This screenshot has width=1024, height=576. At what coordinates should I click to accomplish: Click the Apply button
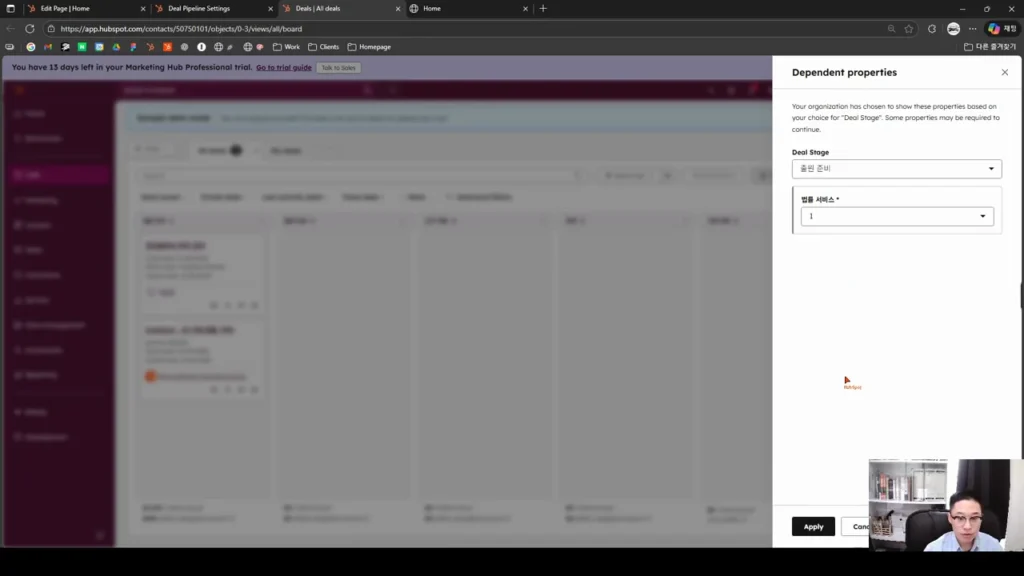[813, 526]
